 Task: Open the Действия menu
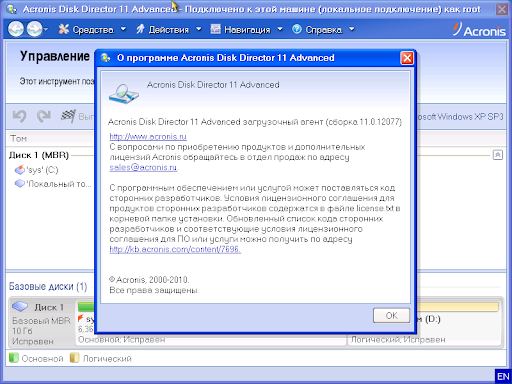[169, 30]
